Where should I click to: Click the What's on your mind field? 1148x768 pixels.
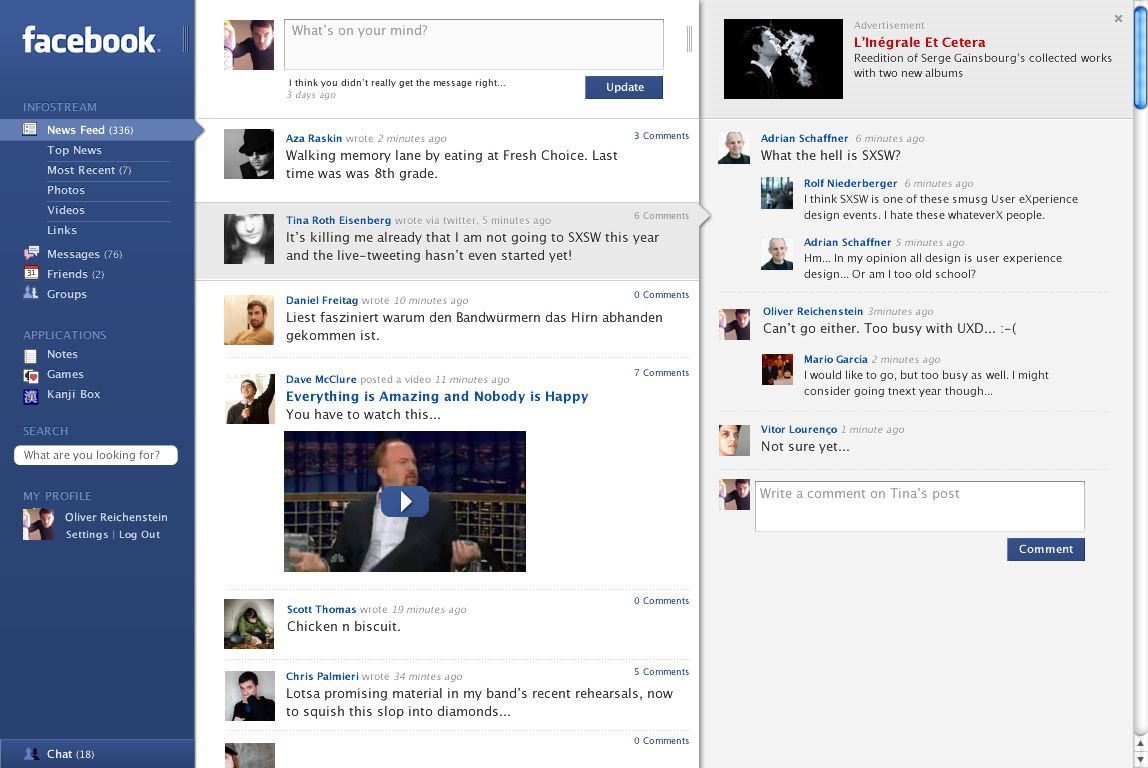(474, 44)
